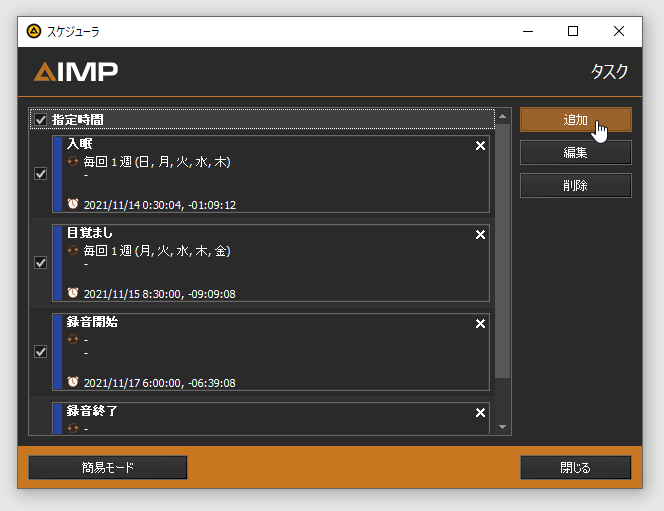Remove the 録音終了 task with its X icon
Image resolution: width=664 pixels, height=511 pixels.
pyautogui.click(x=480, y=412)
